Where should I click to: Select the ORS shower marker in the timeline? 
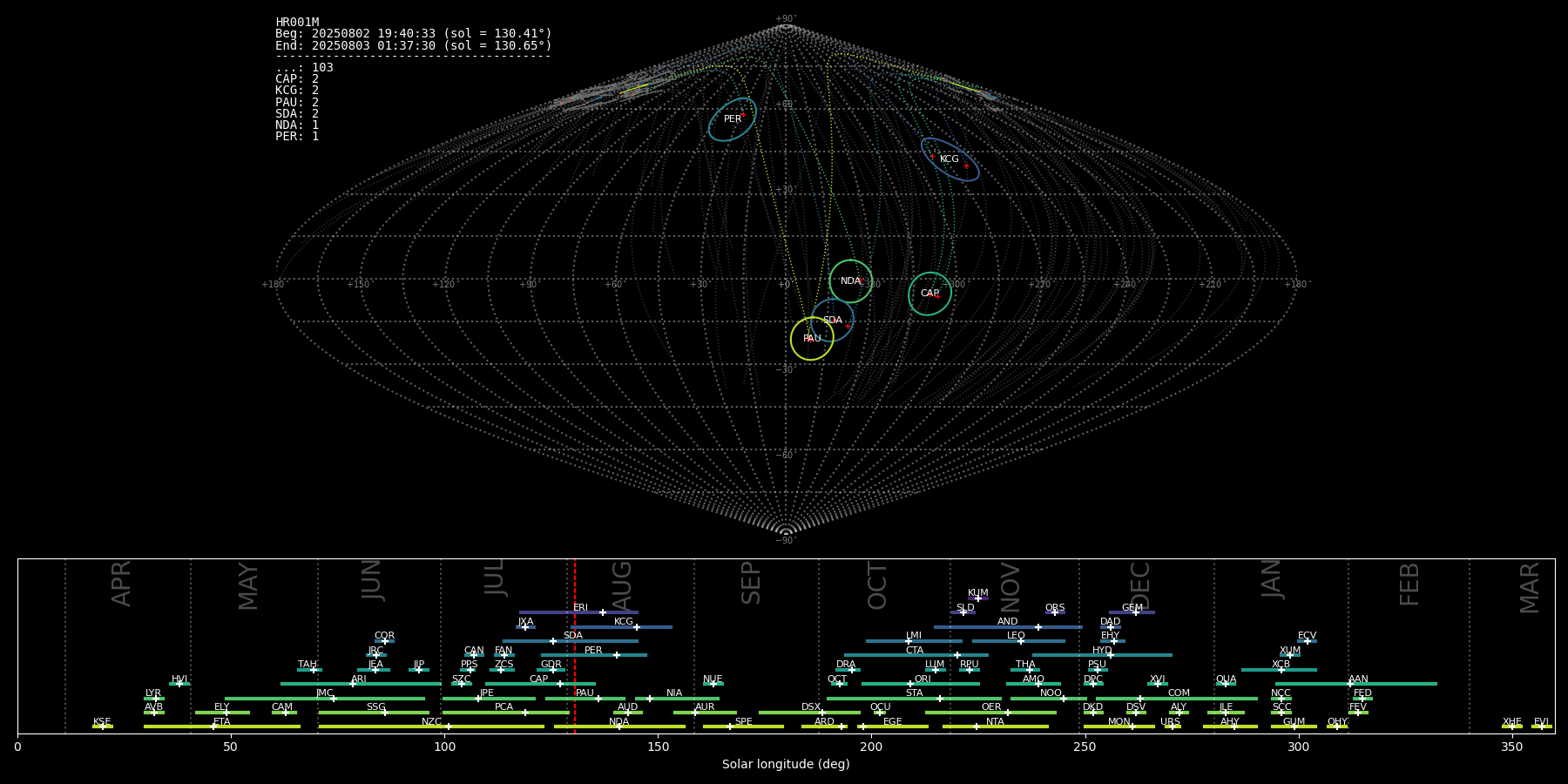click(1054, 612)
